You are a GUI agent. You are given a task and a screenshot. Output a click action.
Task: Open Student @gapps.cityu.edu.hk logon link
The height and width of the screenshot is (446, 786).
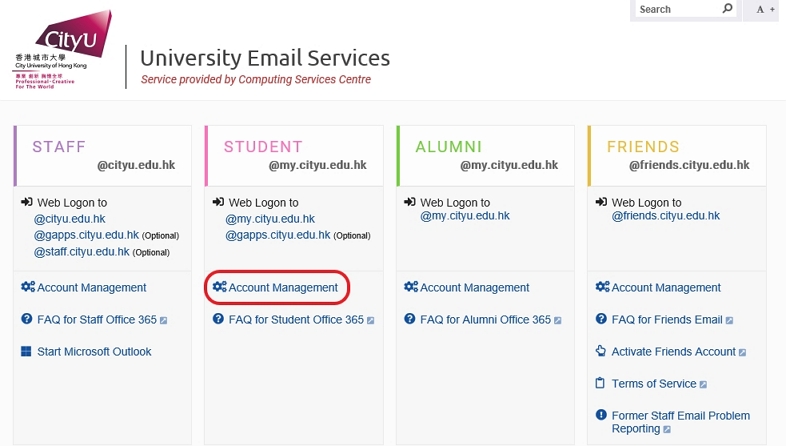[x=277, y=235]
